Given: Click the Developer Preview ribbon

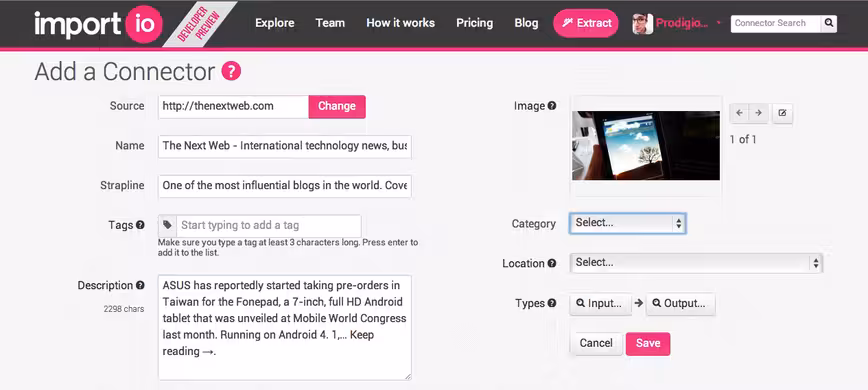Looking at the screenshot, I should click(x=199, y=25).
